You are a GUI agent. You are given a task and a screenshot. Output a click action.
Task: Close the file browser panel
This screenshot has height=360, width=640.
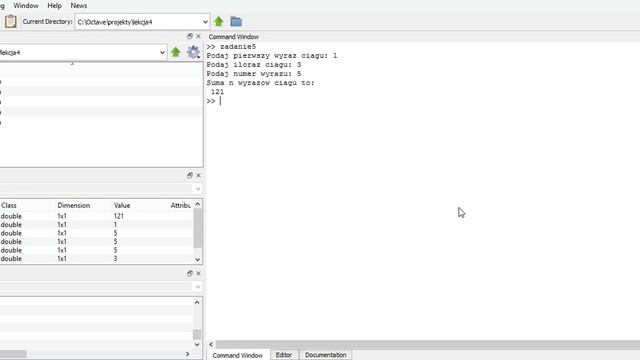[198, 36]
